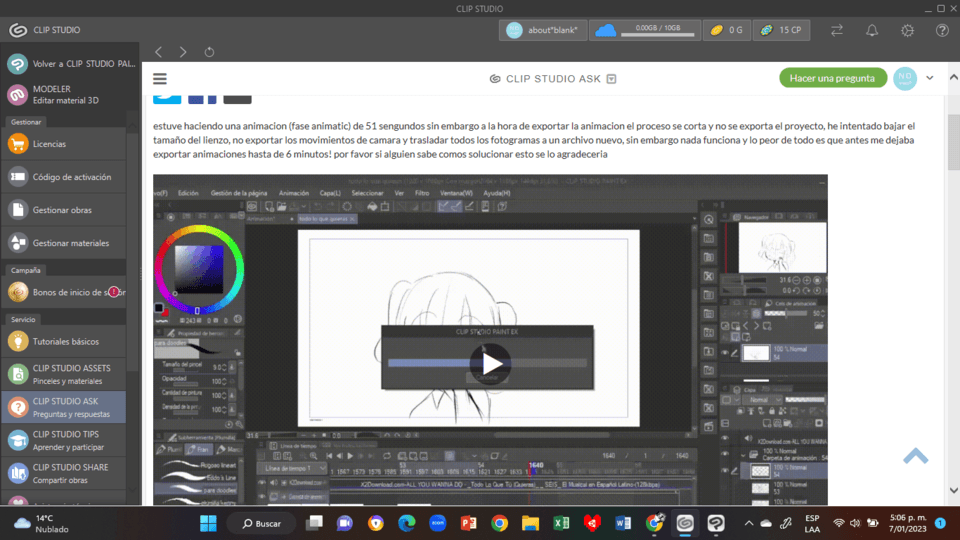The height and width of the screenshot is (540, 960).
Task: Open Bonos de inicio de sesión
Action: click(64, 292)
